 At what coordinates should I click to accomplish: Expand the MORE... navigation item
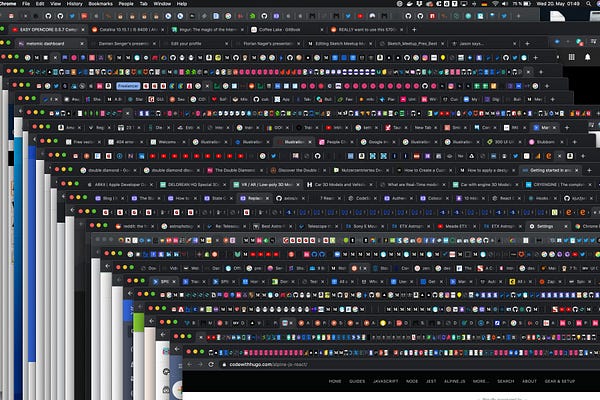[x=481, y=381]
